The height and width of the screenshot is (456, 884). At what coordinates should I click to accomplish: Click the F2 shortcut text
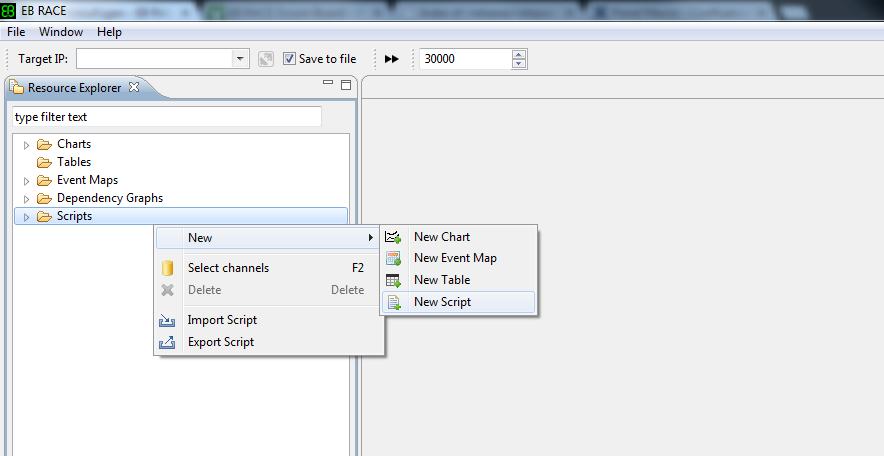pos(358,268)
